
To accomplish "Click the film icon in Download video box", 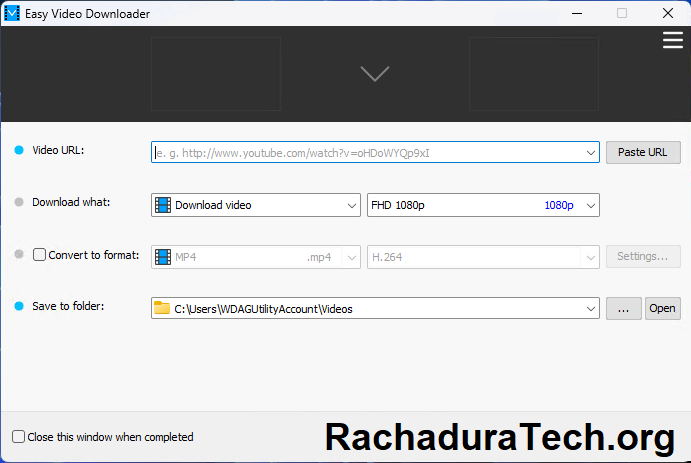I will tap(163, 205).
